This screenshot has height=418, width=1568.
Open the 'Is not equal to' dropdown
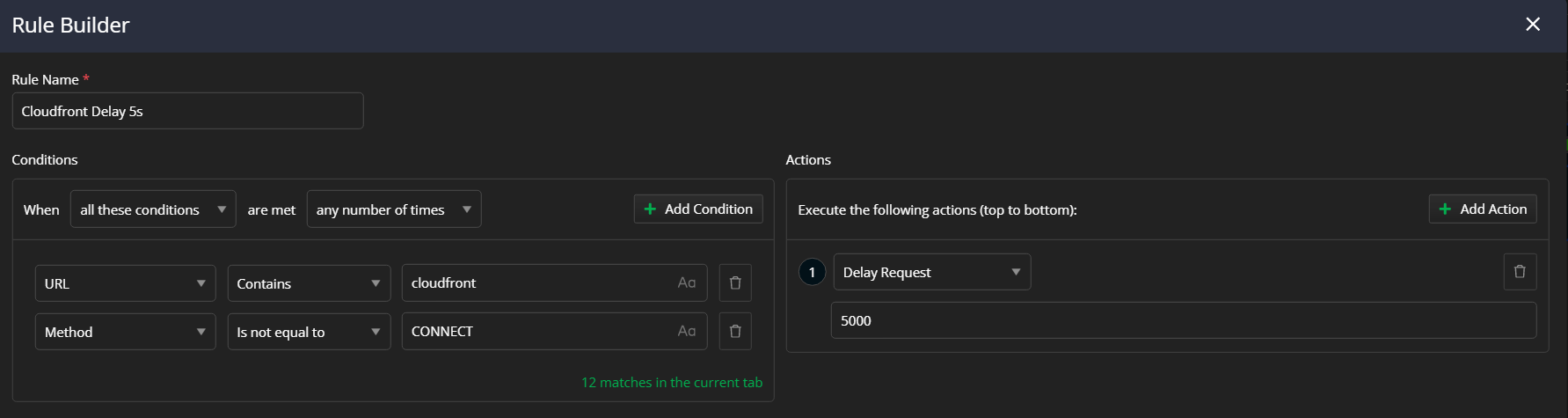click(x=309, y=332)
